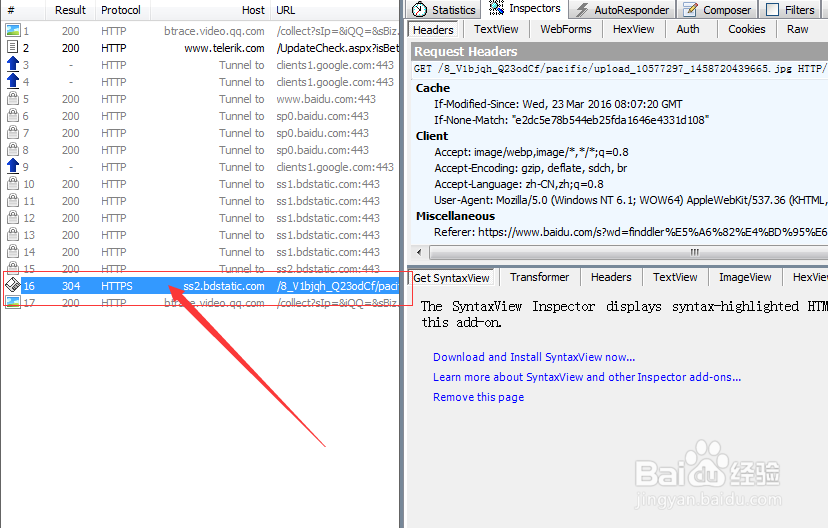Toggle the Filters checkbox
The height and width of the screenshot is (528, 828).
pyautogui.click(x=772, y=10)
